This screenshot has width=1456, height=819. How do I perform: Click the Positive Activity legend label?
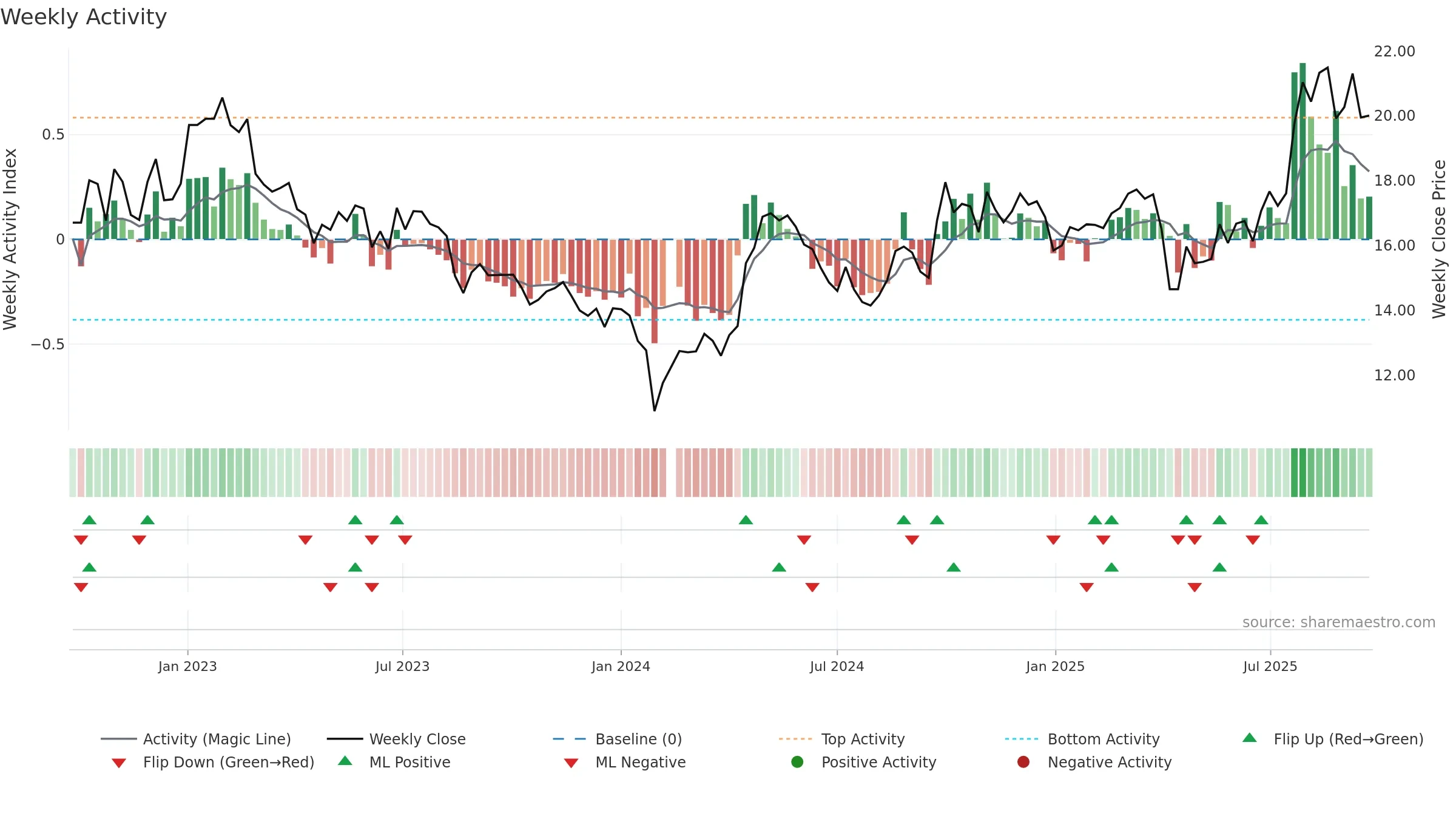[879, 762]
